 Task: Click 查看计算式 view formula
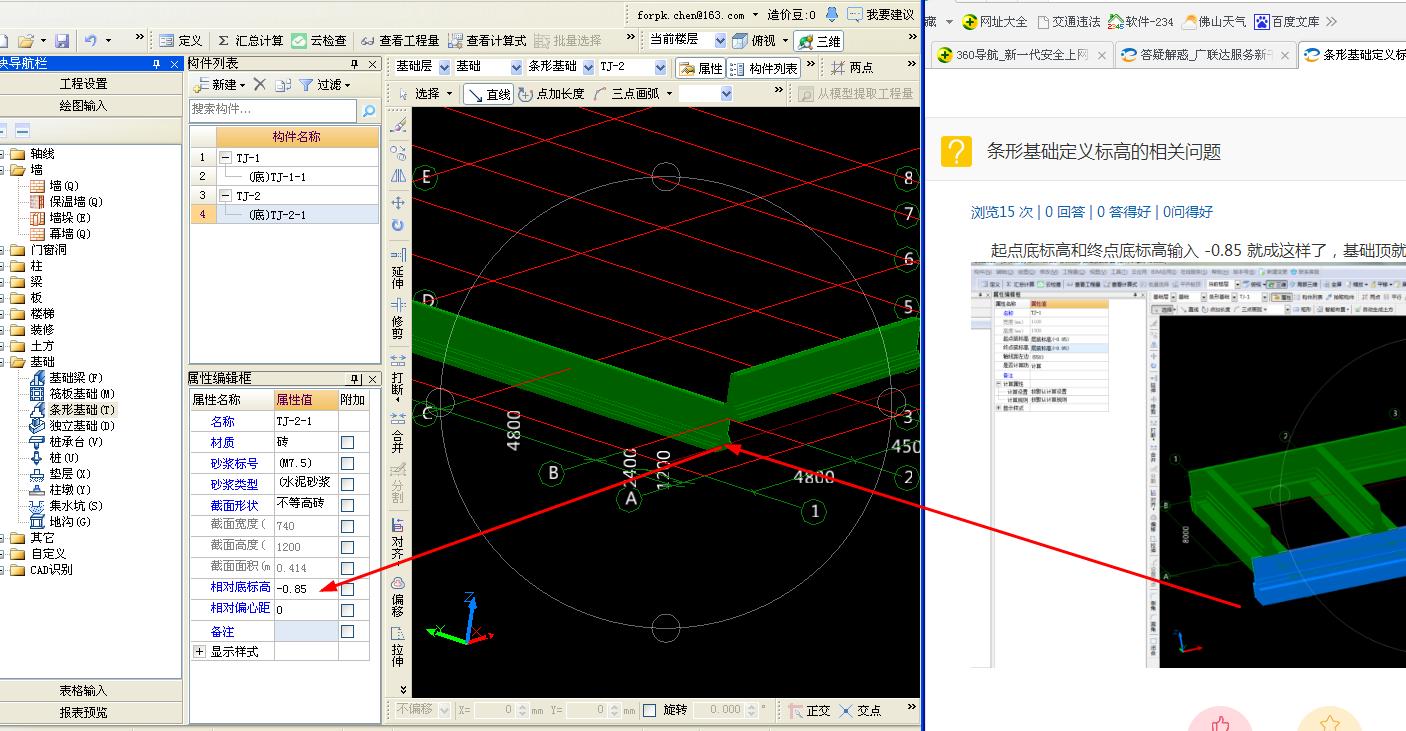(487, 41)
